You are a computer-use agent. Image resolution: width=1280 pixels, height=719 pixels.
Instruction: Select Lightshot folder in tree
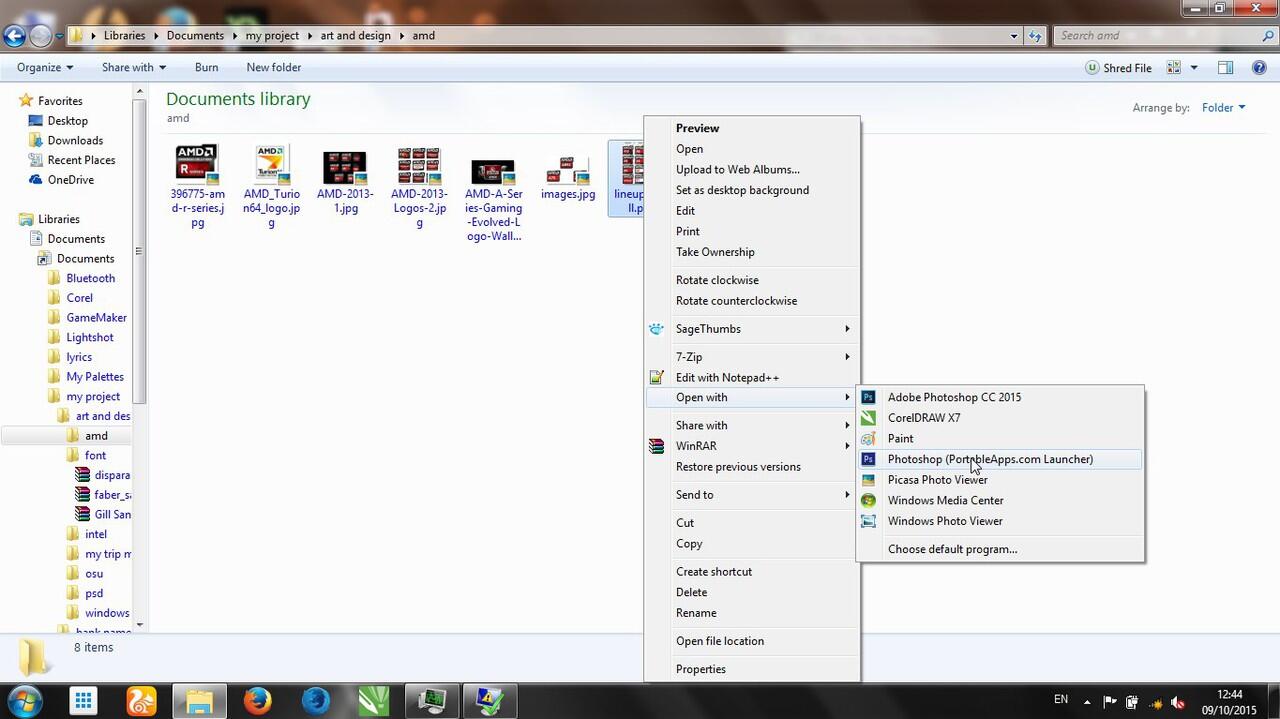(x=90, y=337)
